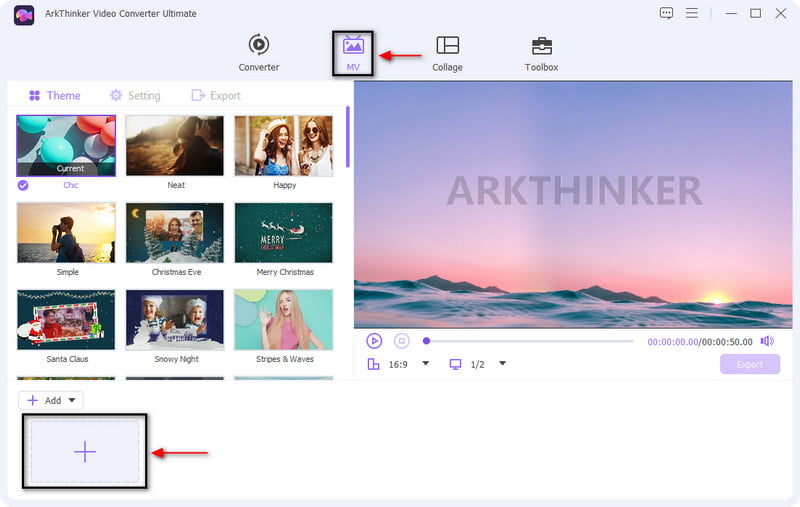Open the Converter module

[259, 53]
